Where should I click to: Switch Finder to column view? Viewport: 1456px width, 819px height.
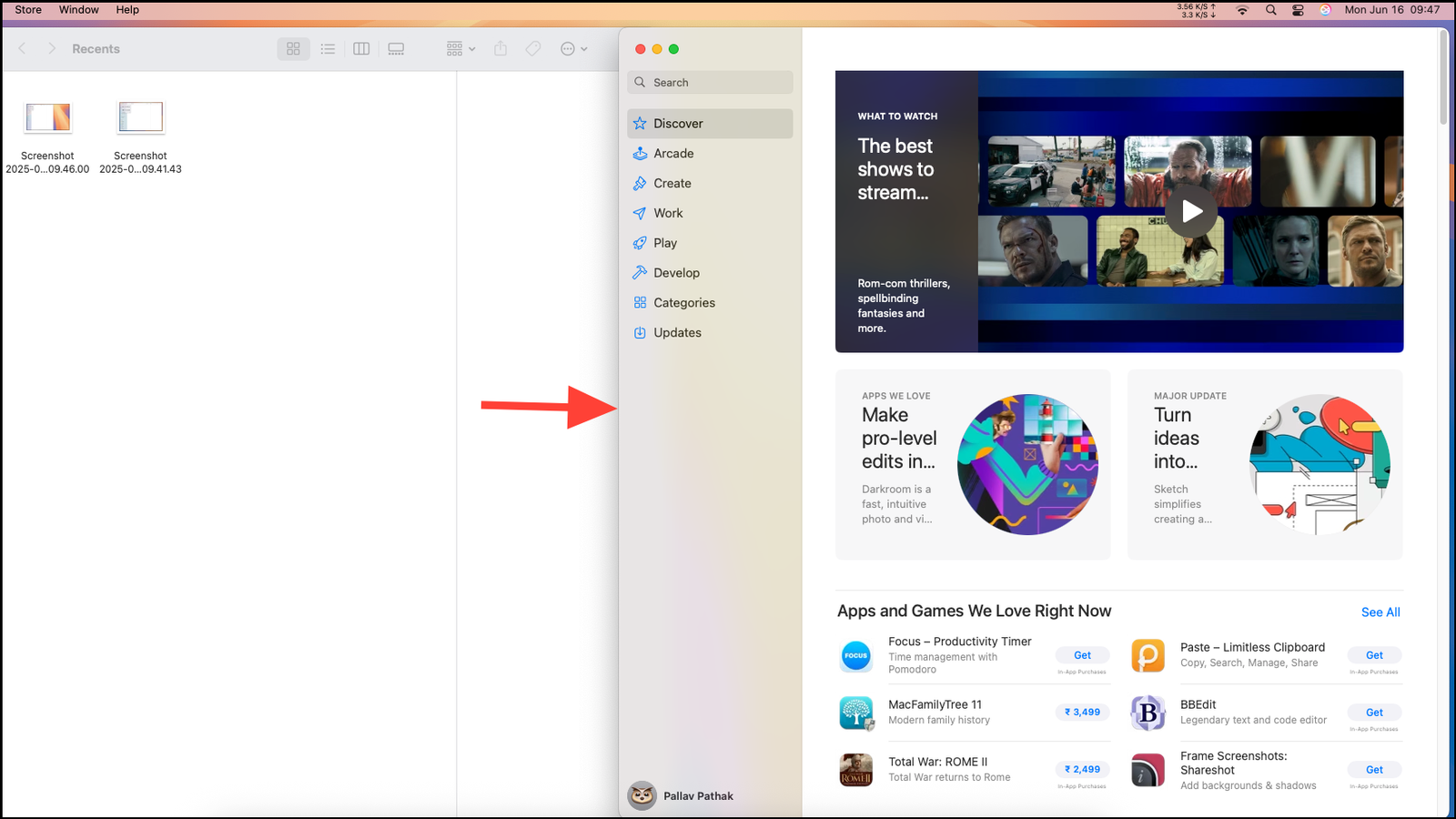[x=361, y=48]
